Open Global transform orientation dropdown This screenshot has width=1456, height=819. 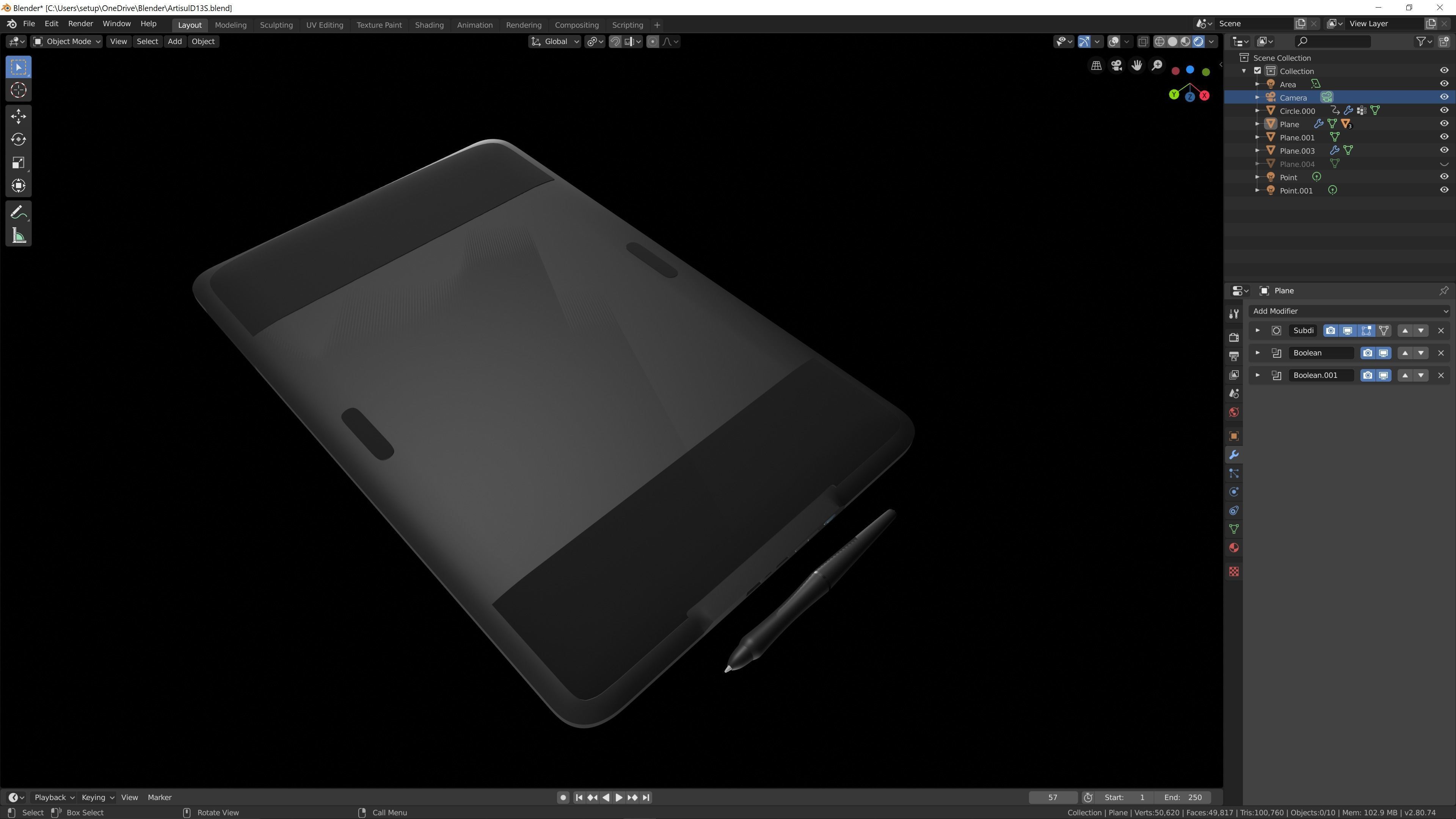[x=554, y=41]
